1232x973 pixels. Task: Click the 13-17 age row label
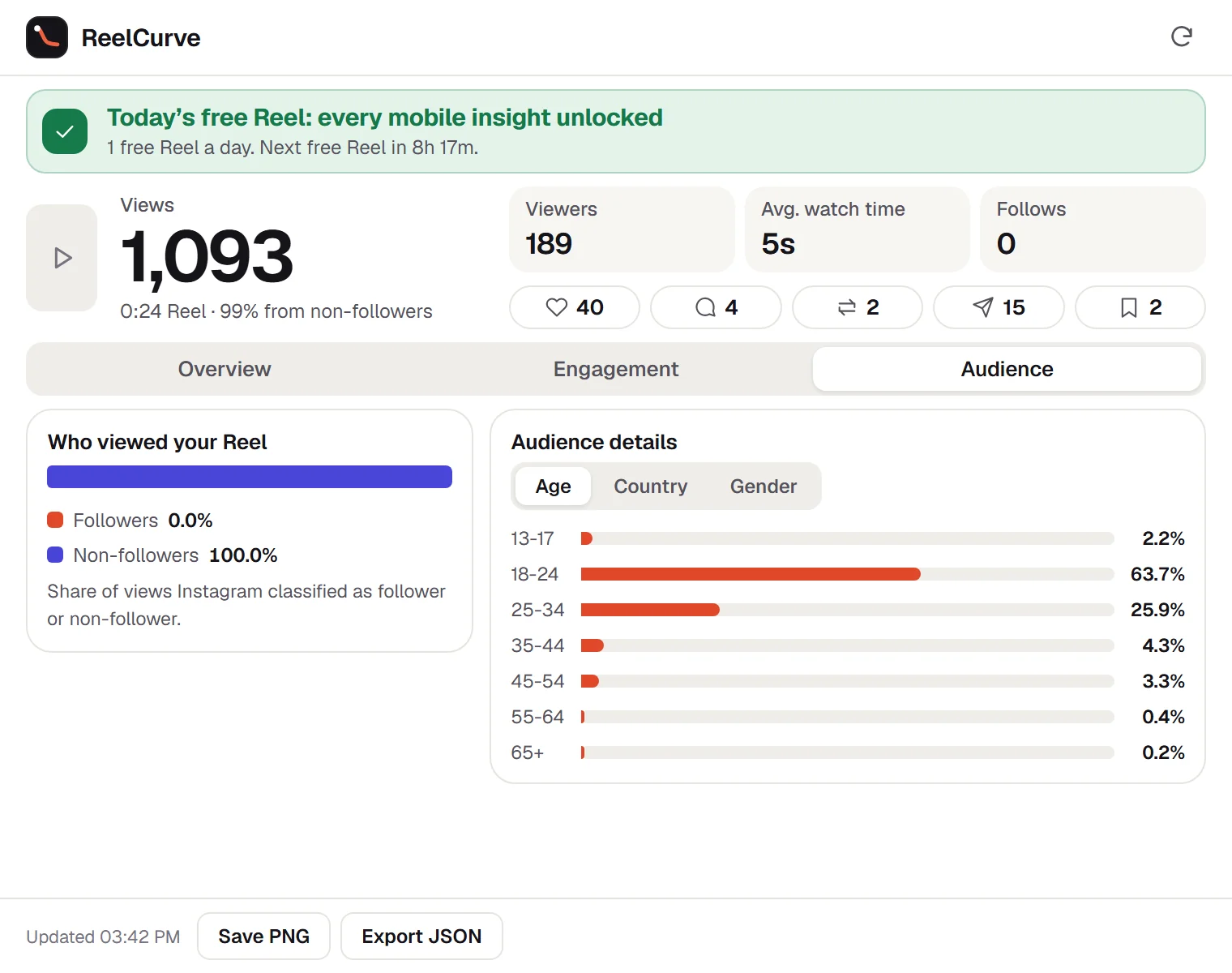tap(533, 538)
